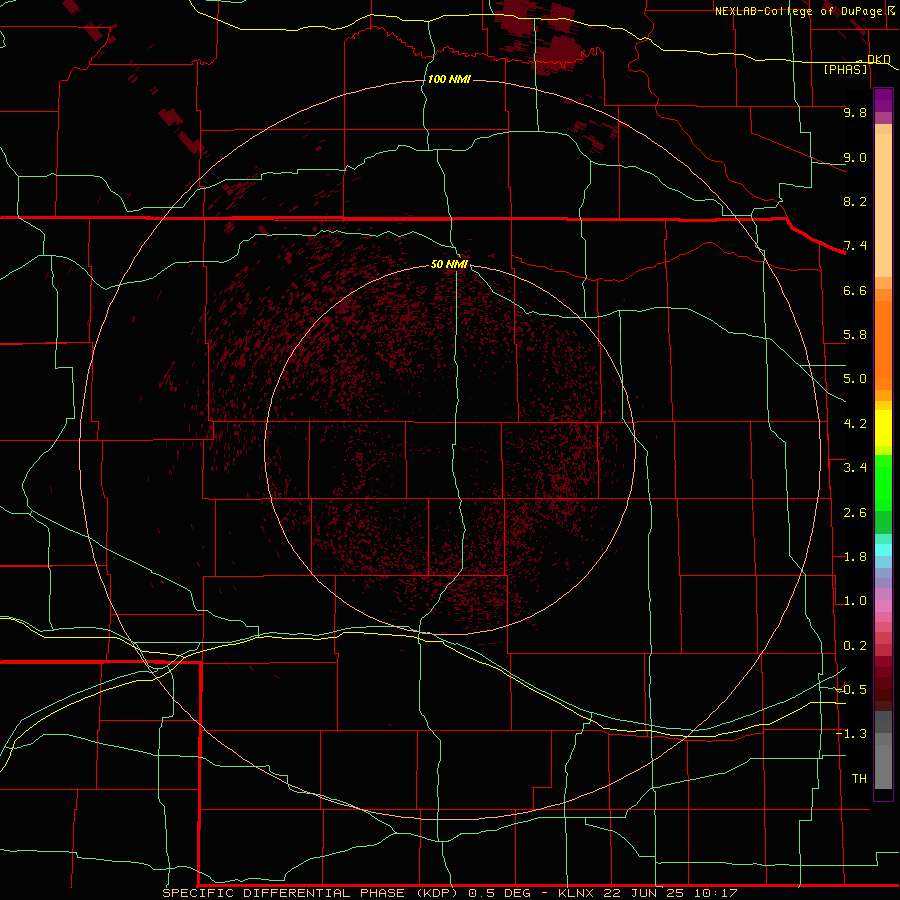Click the OKD station label
This screenshot has height=900, width=900.
pyautogui.click(x=878, y=59)
